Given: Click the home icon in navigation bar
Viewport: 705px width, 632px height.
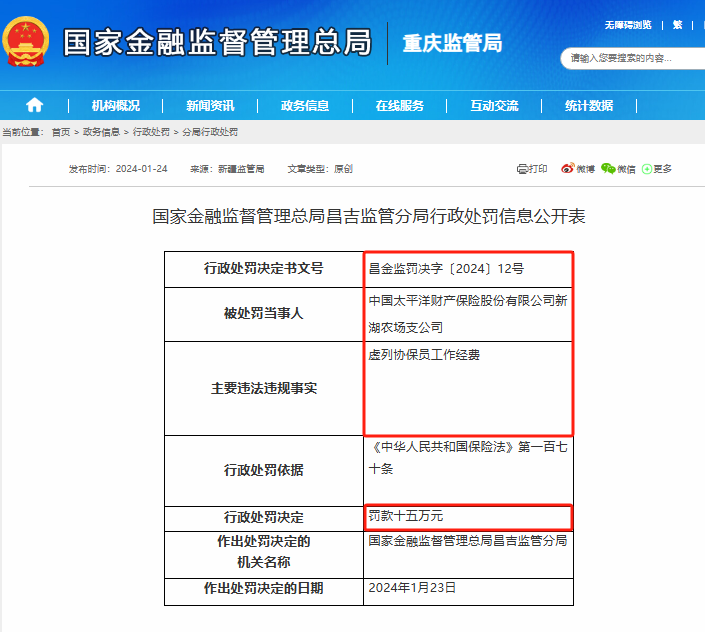Looking at the screenshot, I should click(35, 105).
